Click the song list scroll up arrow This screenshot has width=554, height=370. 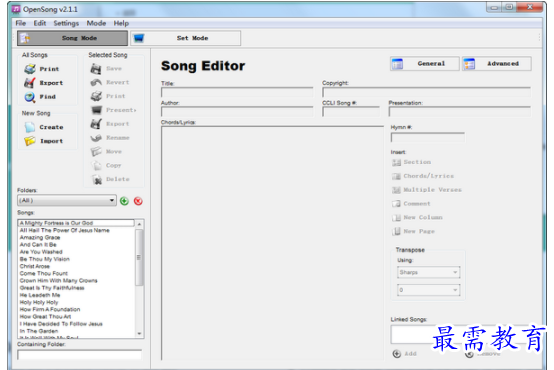click(139, 224)
